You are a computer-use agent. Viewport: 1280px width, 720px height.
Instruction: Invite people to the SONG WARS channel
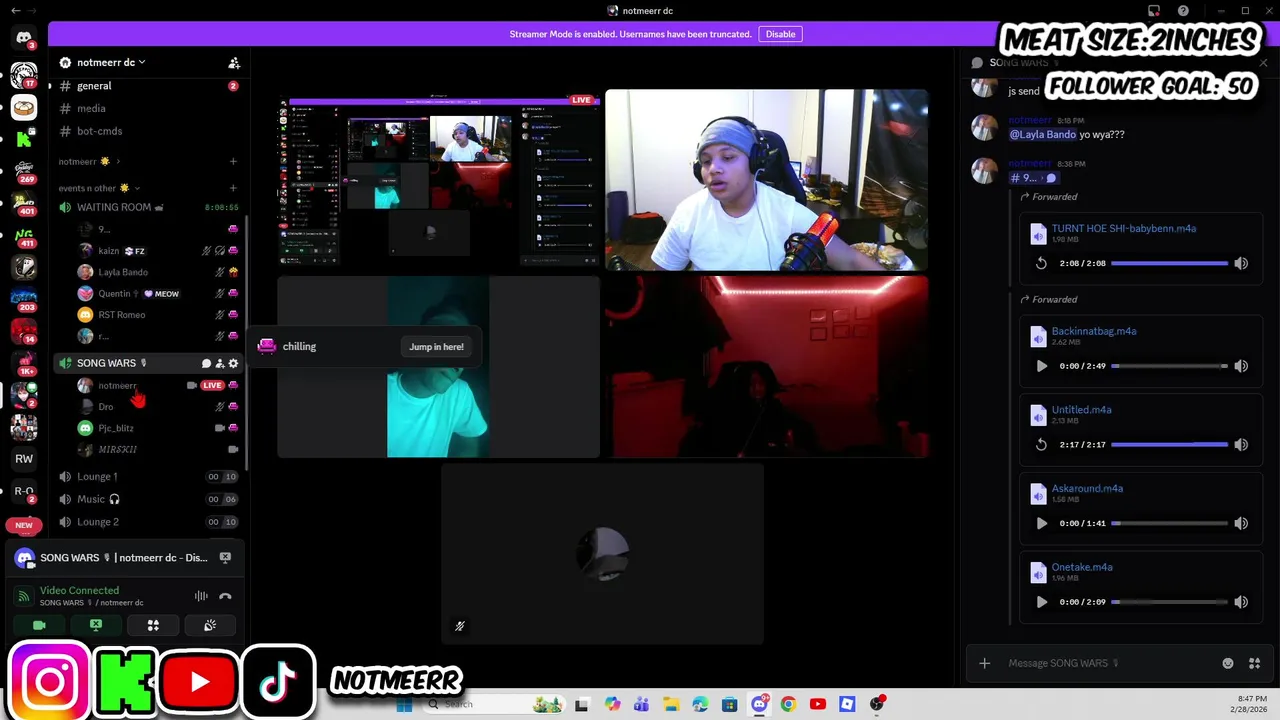pyautogui.click(x=220, y=363)
